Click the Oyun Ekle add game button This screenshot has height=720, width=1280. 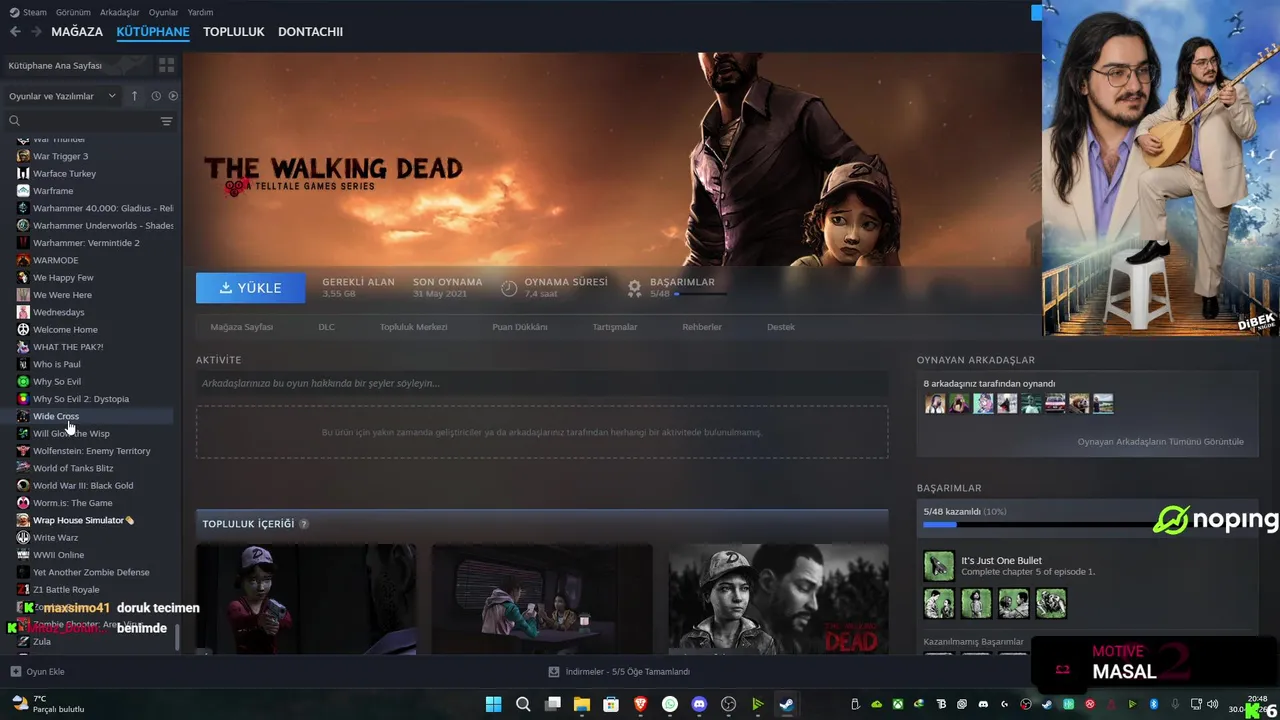(x=38, y=671)
